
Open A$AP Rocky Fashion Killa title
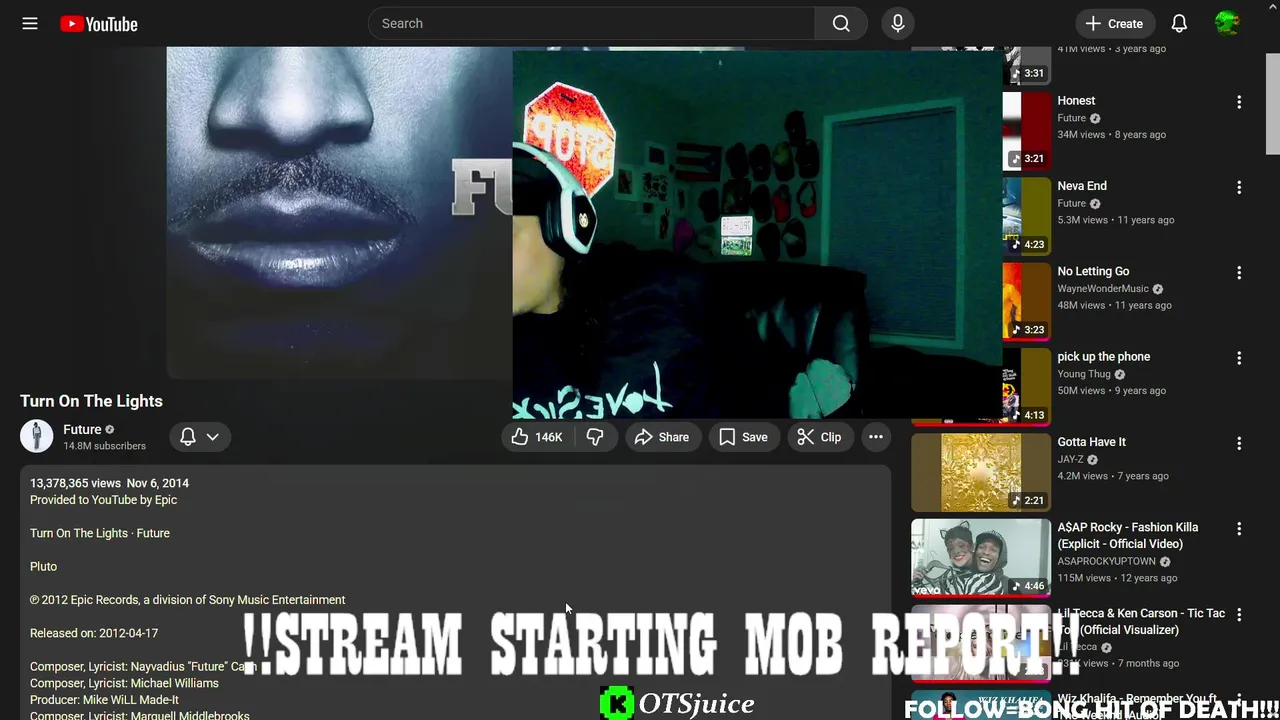[1127, 535]
